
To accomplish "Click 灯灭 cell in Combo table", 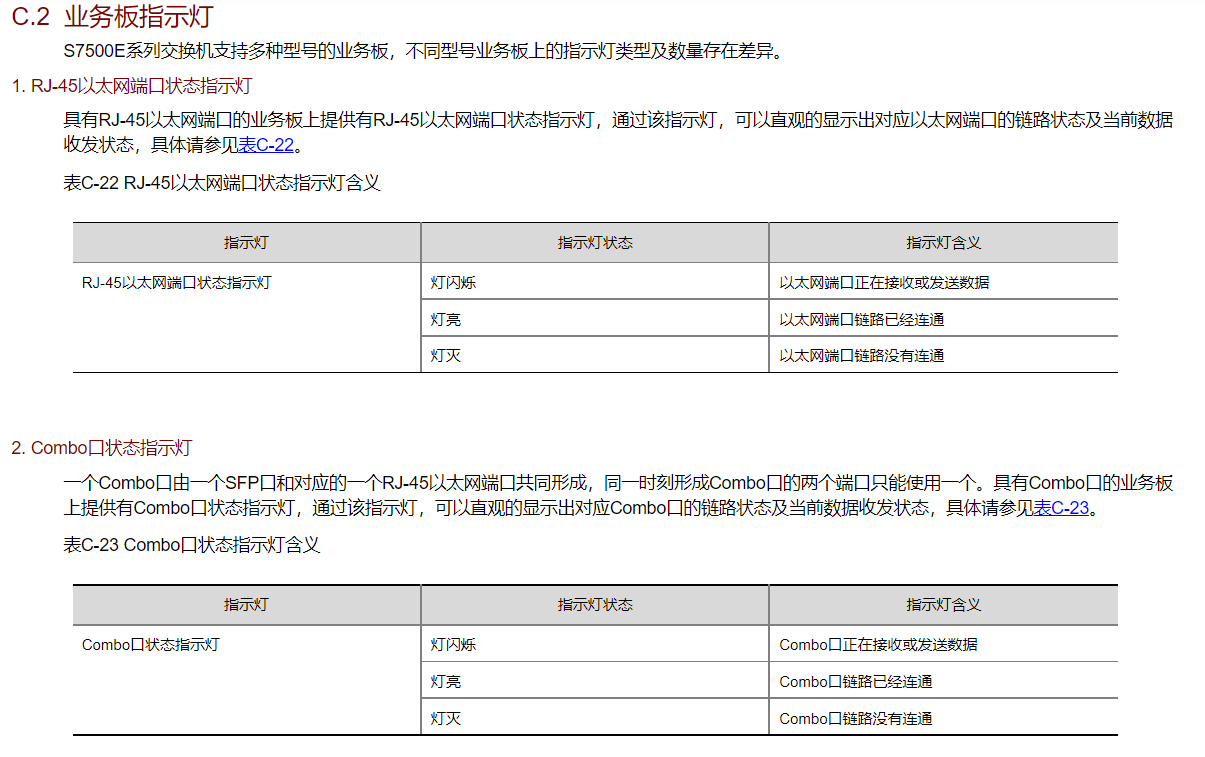I will click(595, 718).
